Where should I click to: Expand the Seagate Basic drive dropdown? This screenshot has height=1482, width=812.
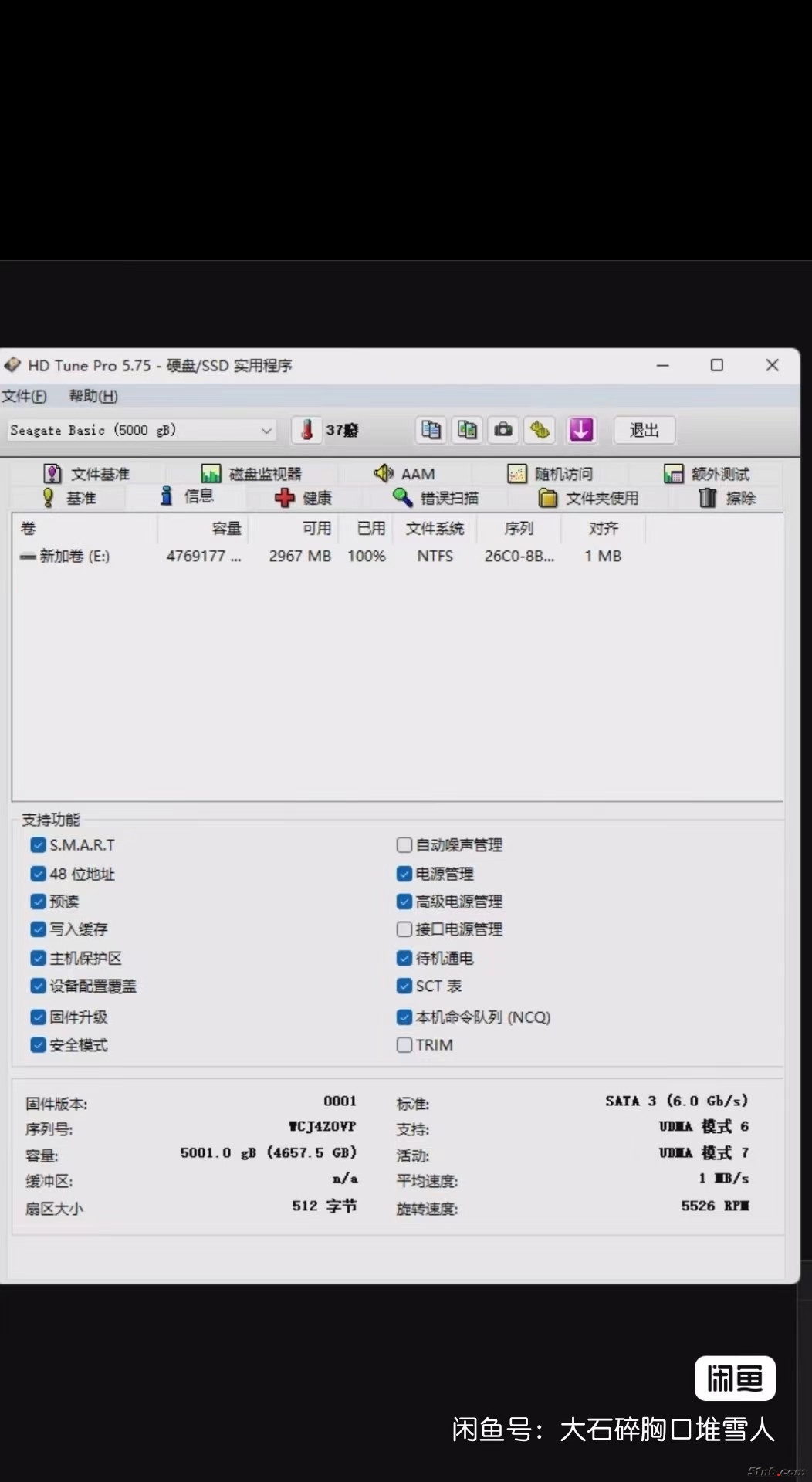tap(266, 431)
